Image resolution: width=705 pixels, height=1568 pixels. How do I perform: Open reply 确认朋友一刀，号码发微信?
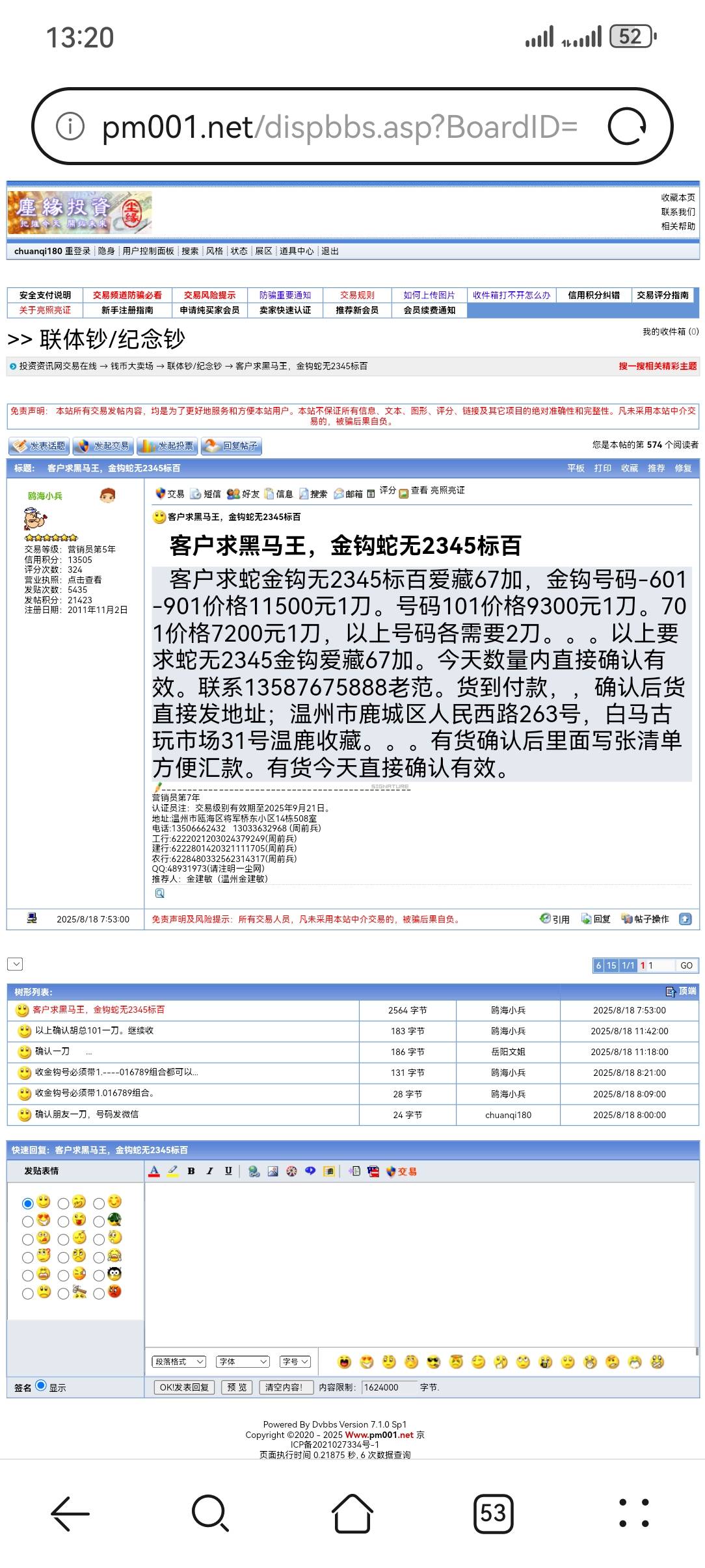(x=86, y=1114)
